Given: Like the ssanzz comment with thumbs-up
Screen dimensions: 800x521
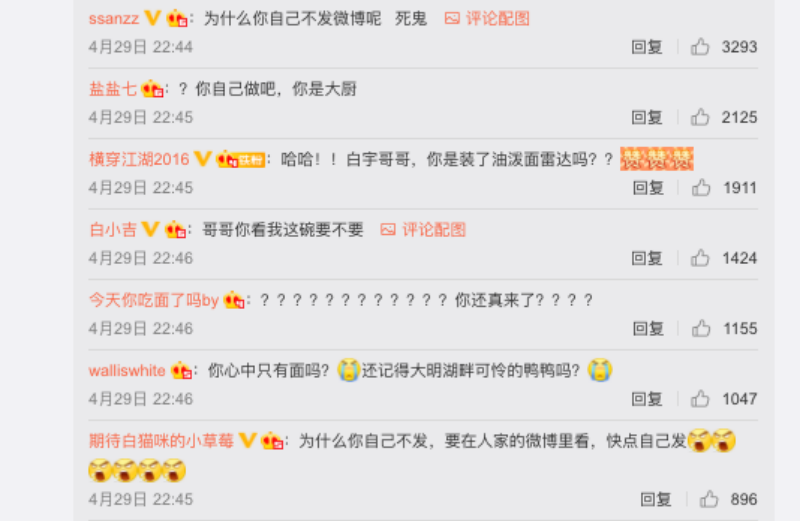Looking at the screenshot, I should click(x=700, y=47).
